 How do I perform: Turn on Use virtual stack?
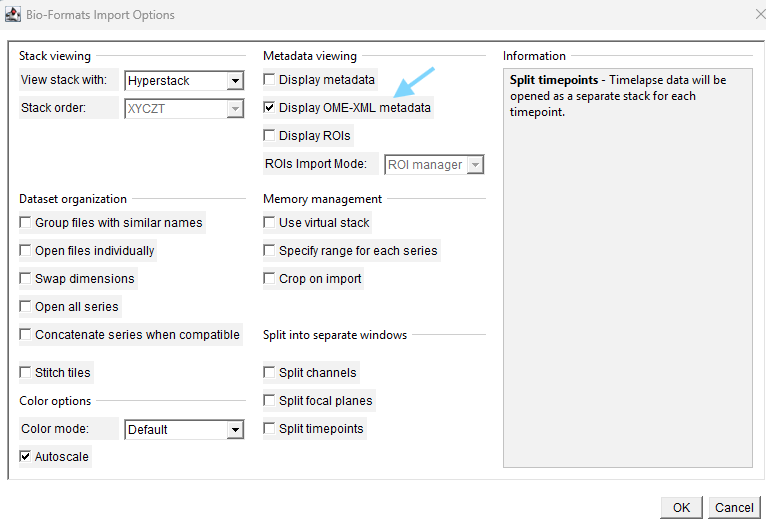tap(269, 223)
